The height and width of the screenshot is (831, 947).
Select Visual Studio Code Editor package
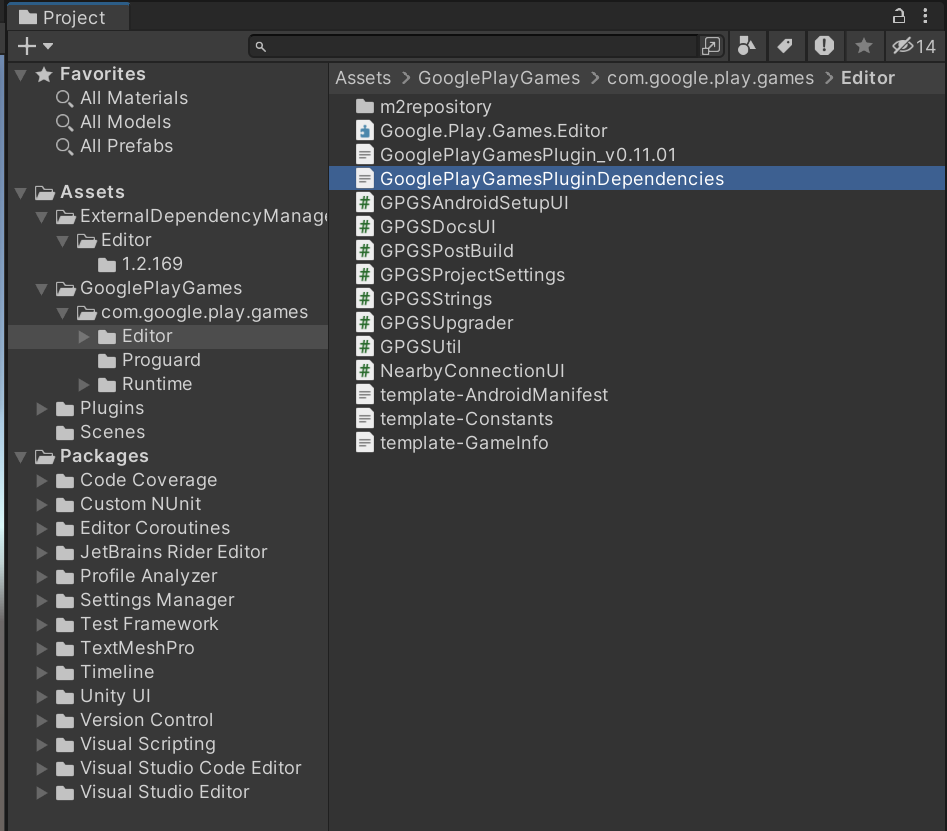(x=190, y=768)
